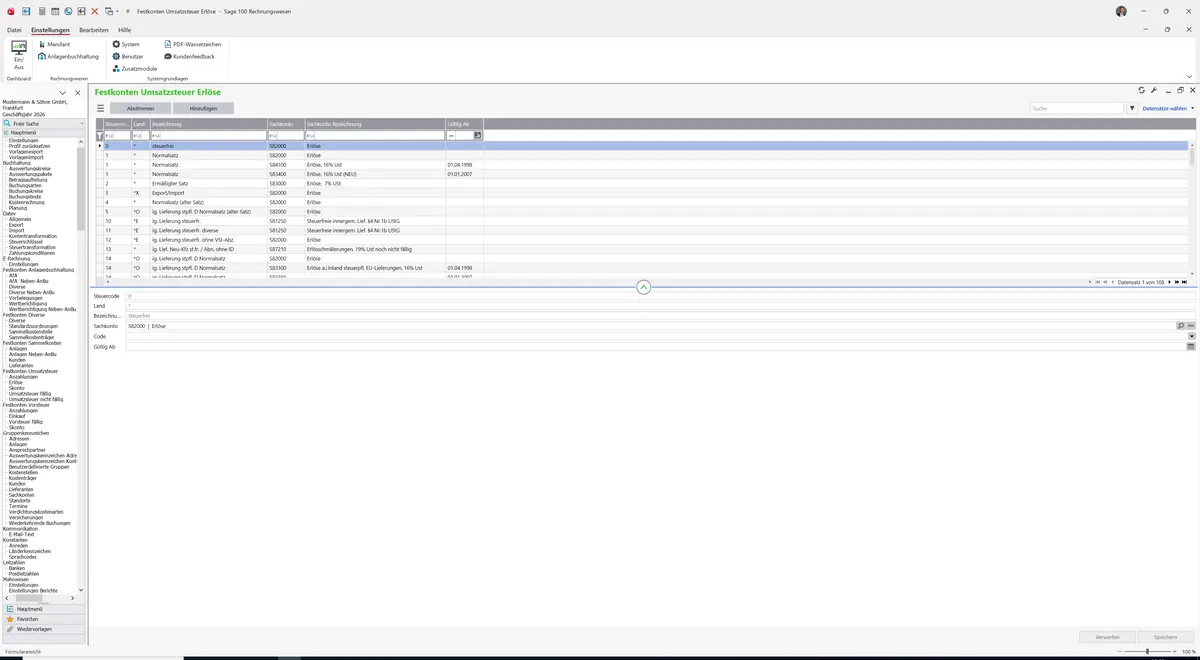Screen dimensions: 1200x660
Task: Open the Code field dropdown
Action: point(1191,336)
